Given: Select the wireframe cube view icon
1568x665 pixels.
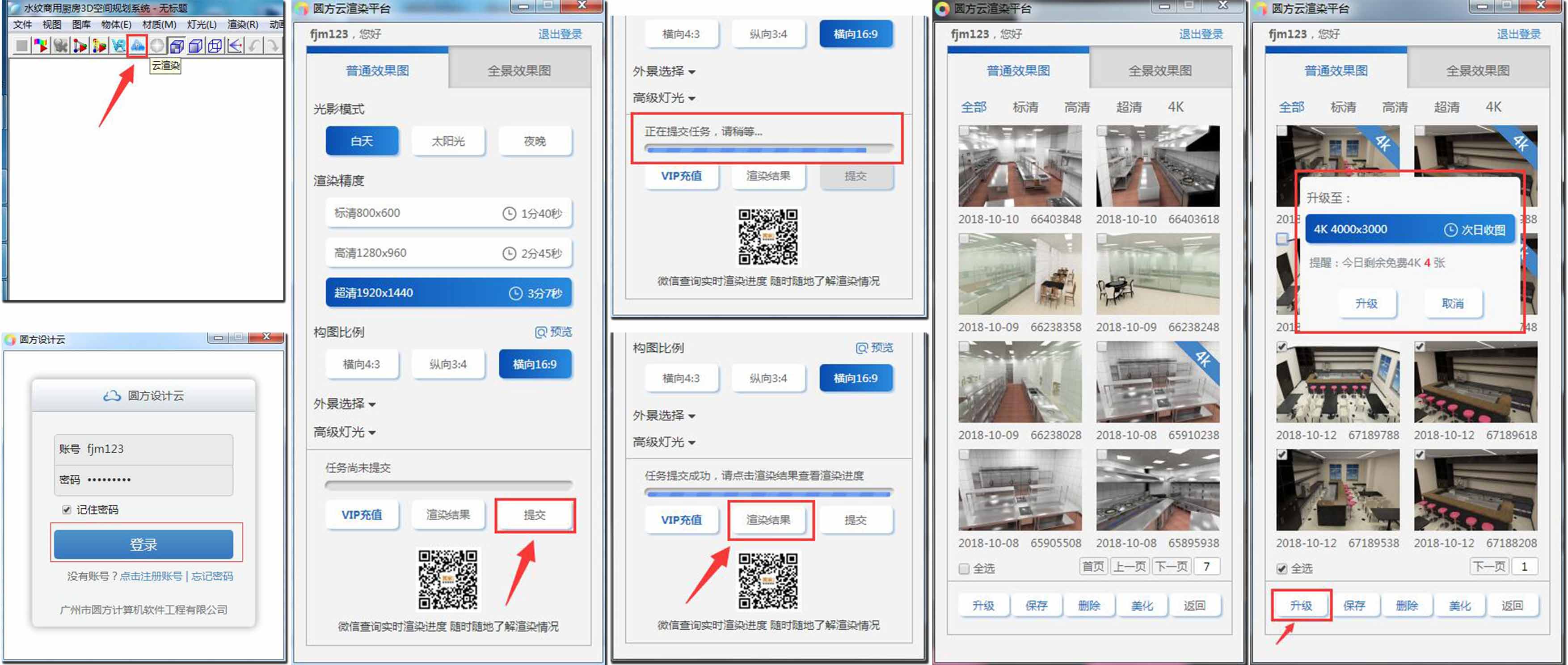Looking at the screenshot, I should 215,46.
